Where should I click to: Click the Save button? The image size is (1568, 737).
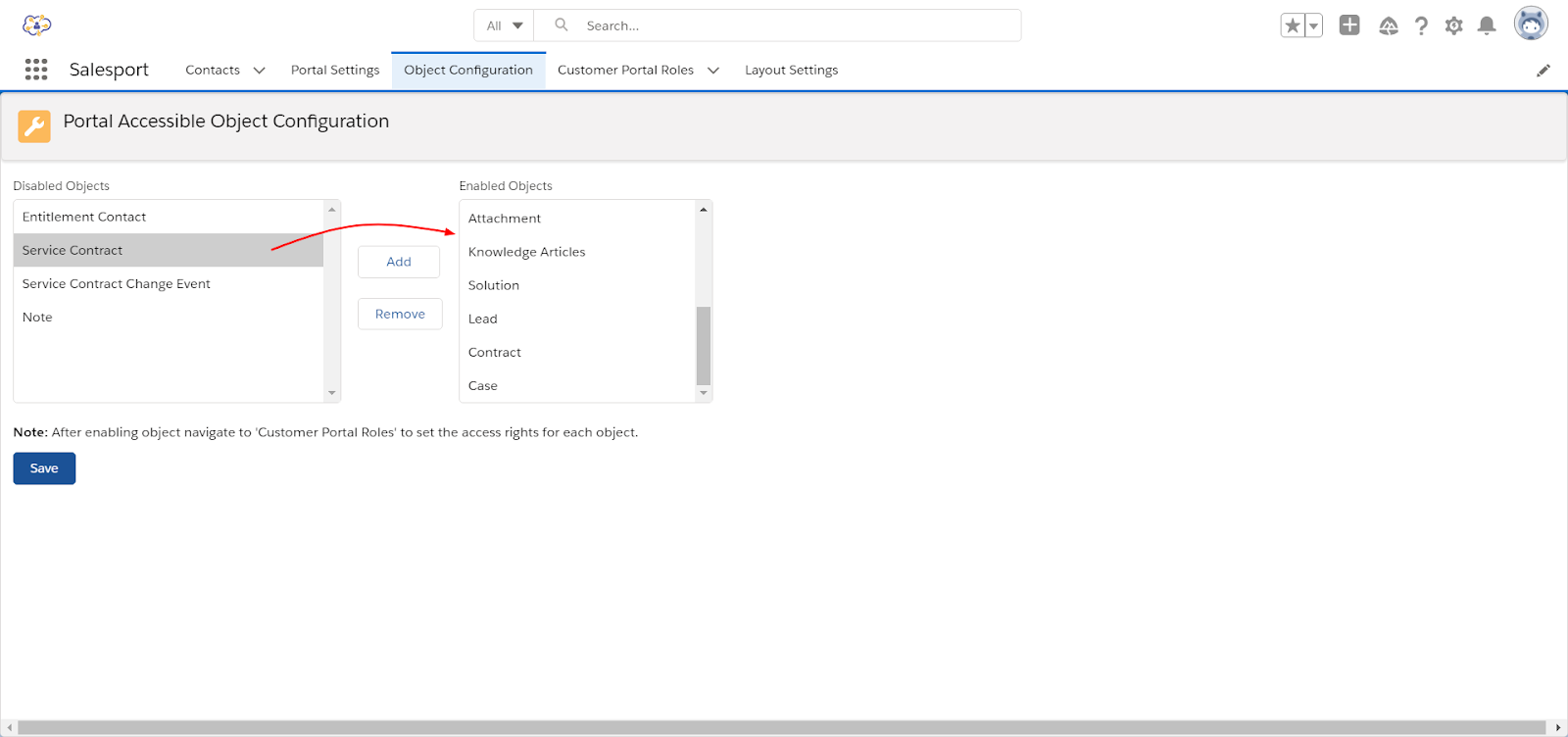click(x=44, y=468)
